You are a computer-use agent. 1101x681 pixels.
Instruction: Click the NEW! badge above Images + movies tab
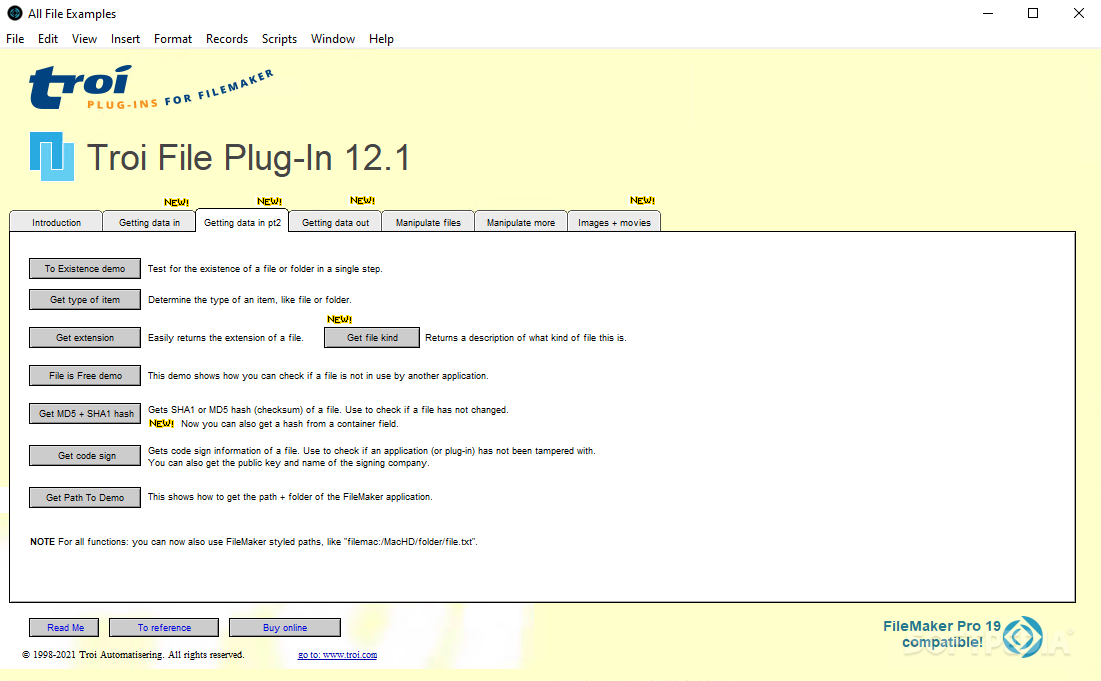642,200
